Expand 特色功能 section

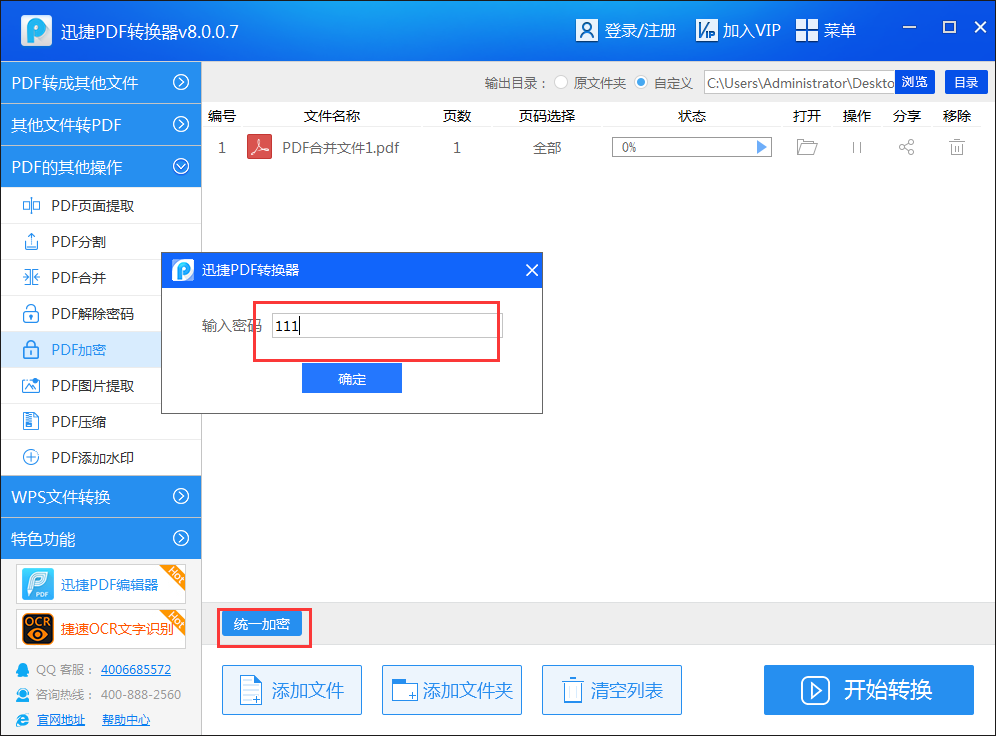point(100,539)
